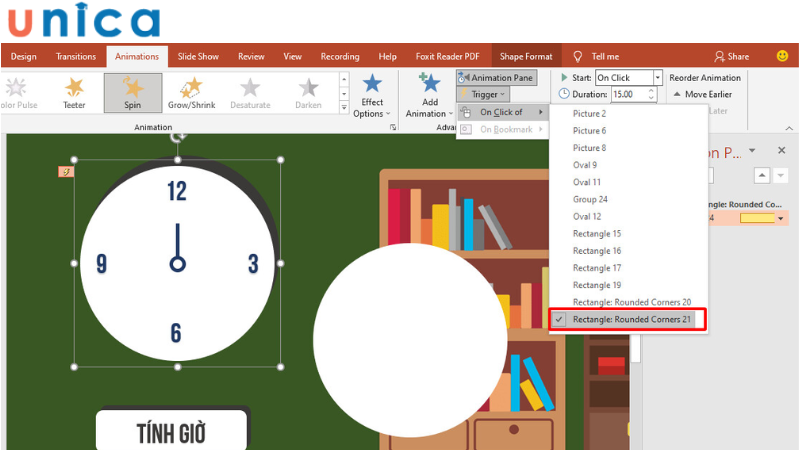
Task: Select the Spin animation effect
Action: pos(133,93)
